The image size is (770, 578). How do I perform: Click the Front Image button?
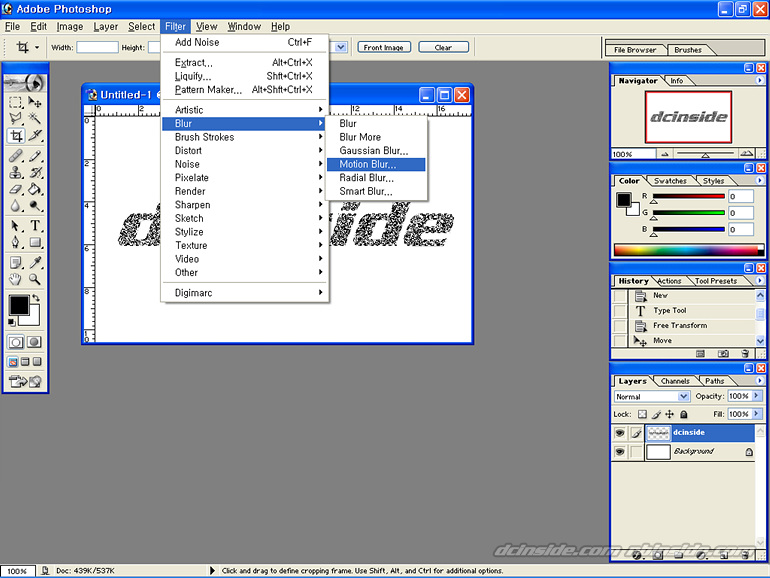[384, 47]
